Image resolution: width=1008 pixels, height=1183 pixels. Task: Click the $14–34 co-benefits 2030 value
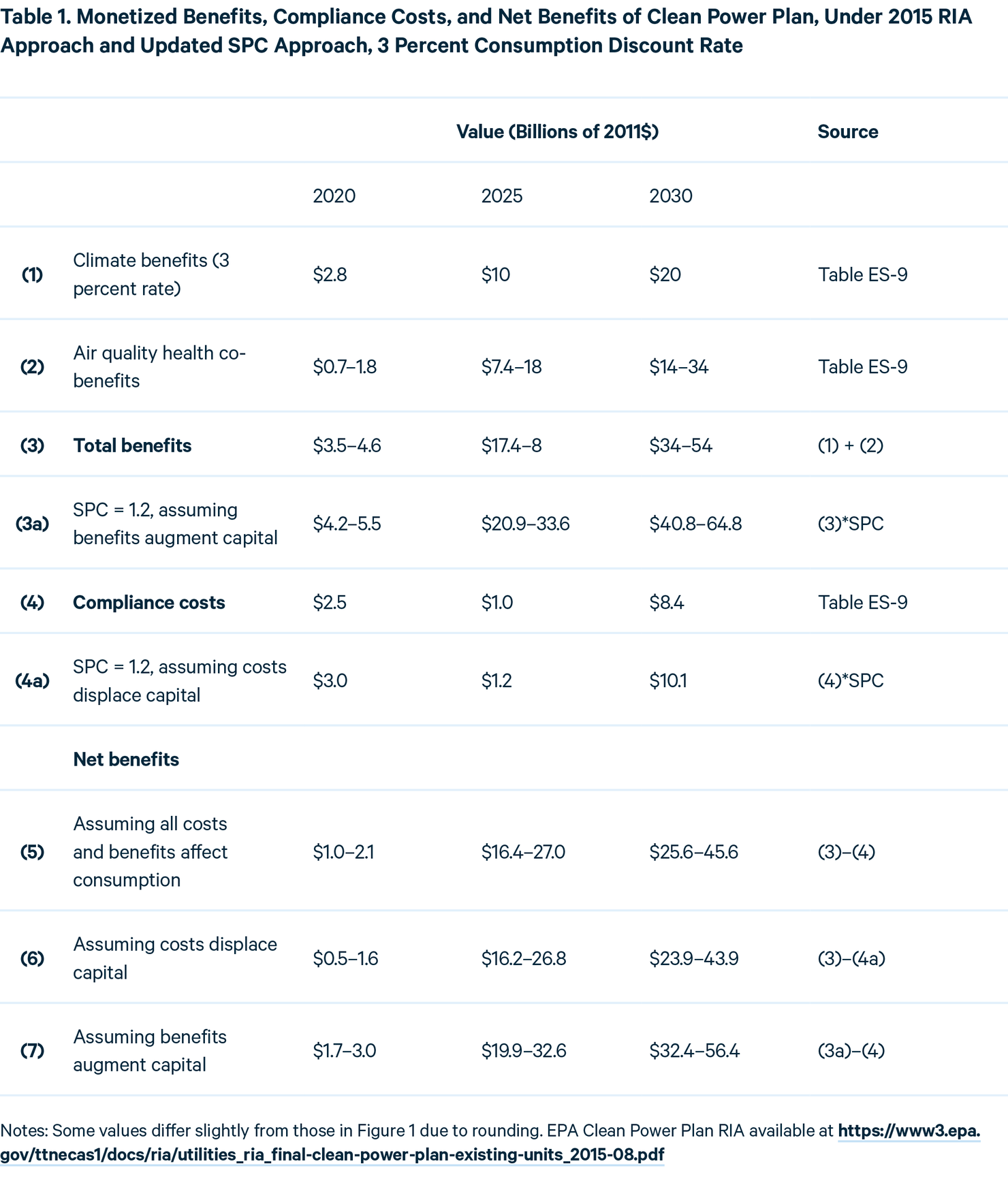[679, 367]
